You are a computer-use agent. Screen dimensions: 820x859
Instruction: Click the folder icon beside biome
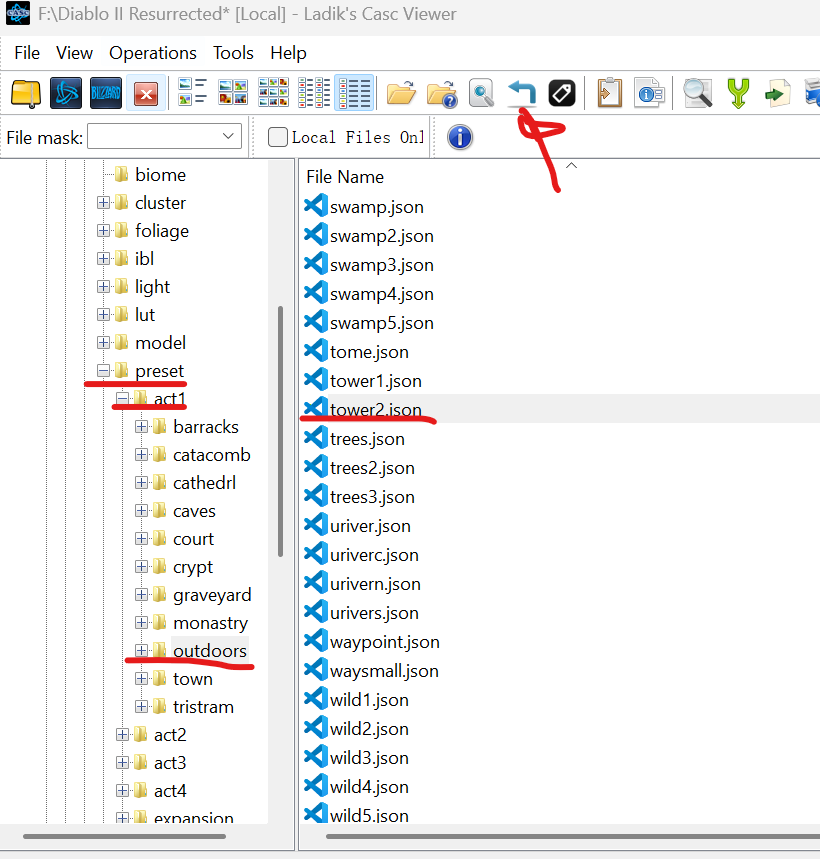point(122,174)
